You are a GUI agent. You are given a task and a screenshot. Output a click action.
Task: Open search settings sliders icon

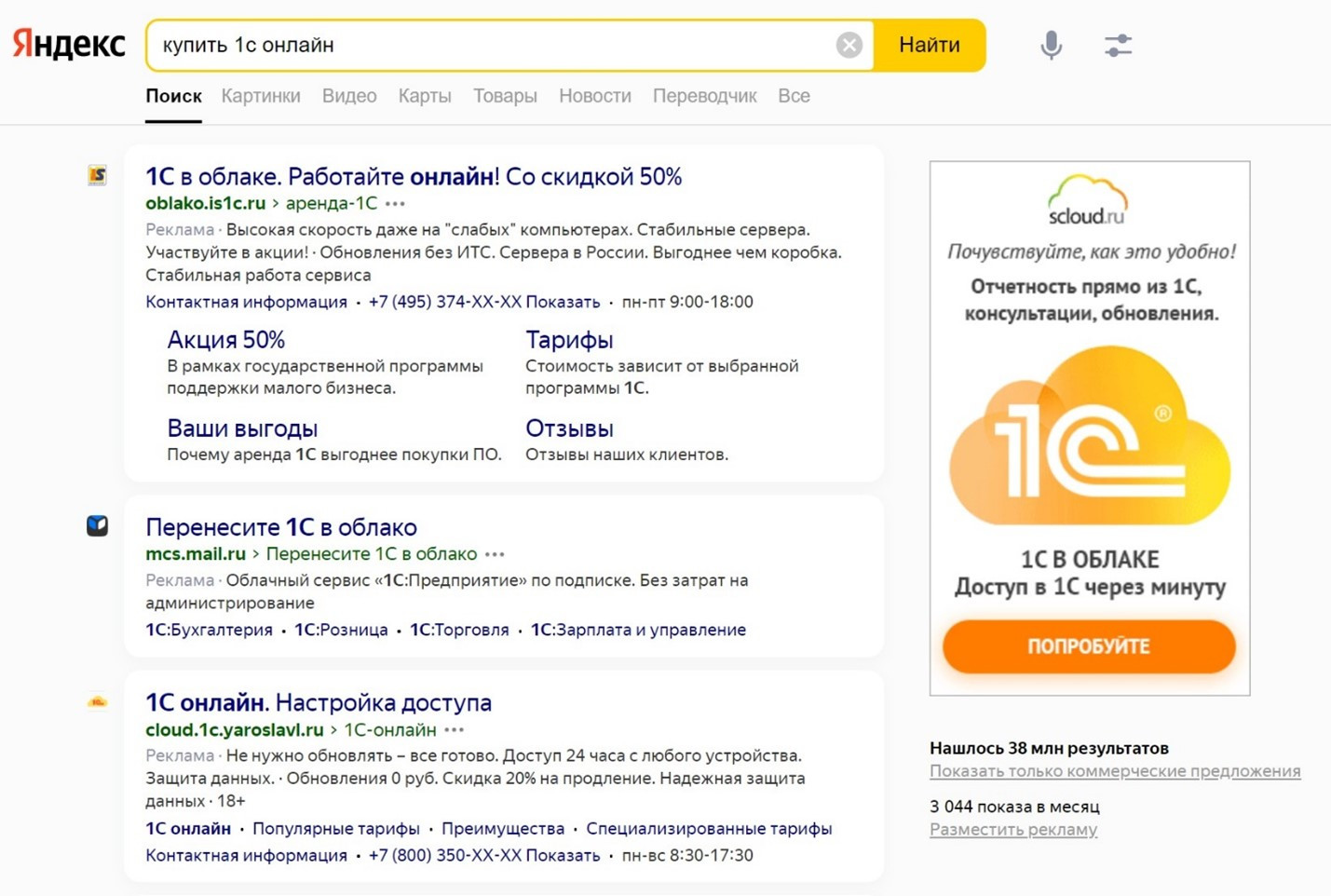coord(1118,45)
